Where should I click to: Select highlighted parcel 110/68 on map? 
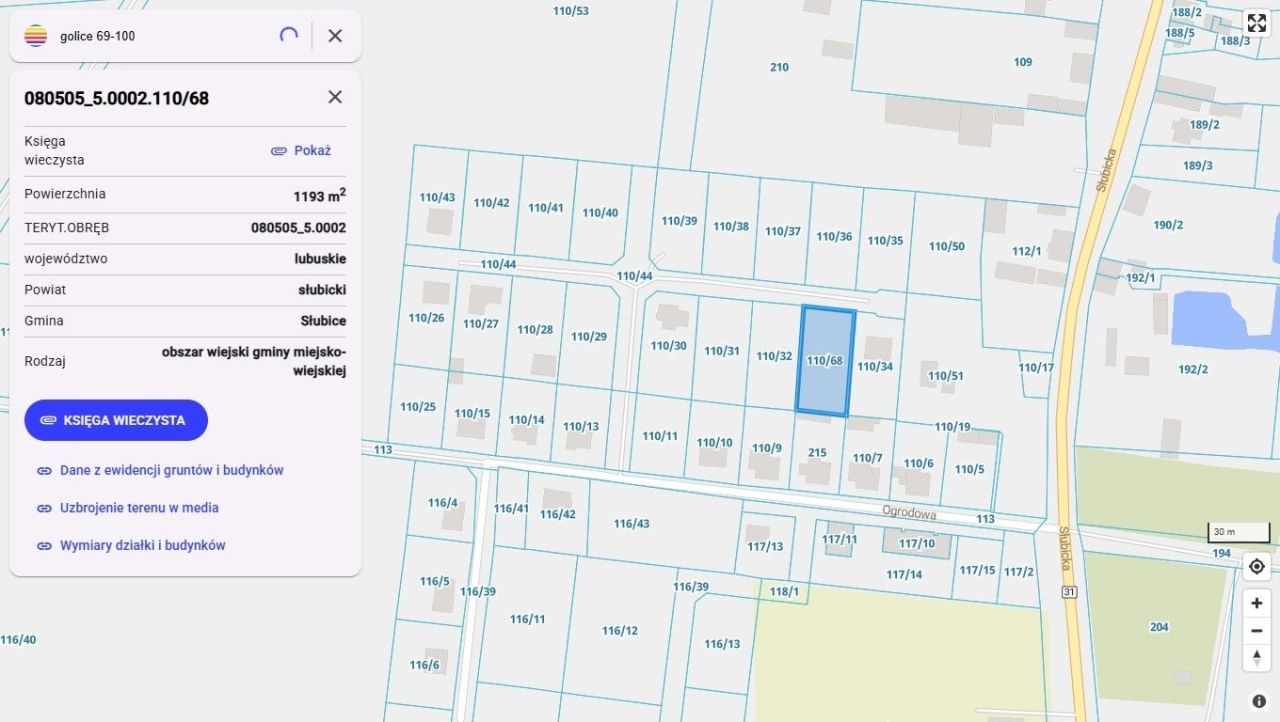825,361
